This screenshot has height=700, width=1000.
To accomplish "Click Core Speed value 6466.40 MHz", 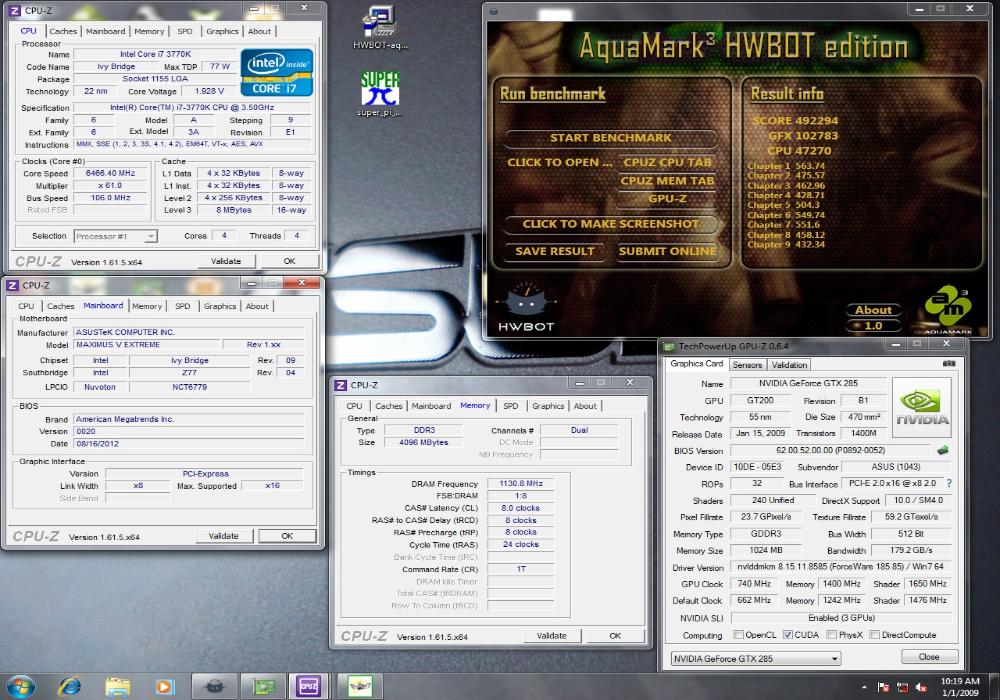I will 110,173.
